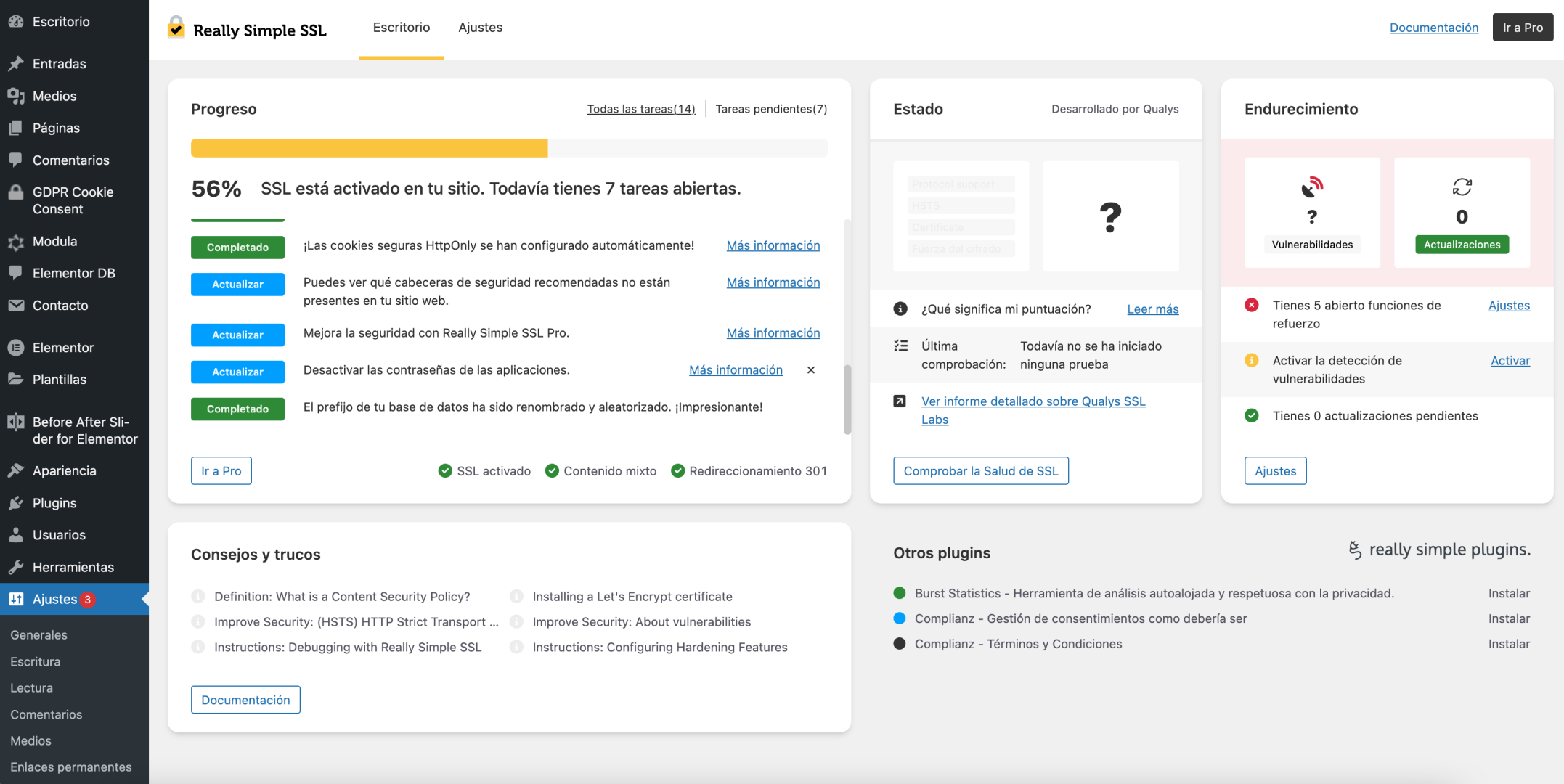
Task: Click the info icon beside score question
Action: point(900,309)
